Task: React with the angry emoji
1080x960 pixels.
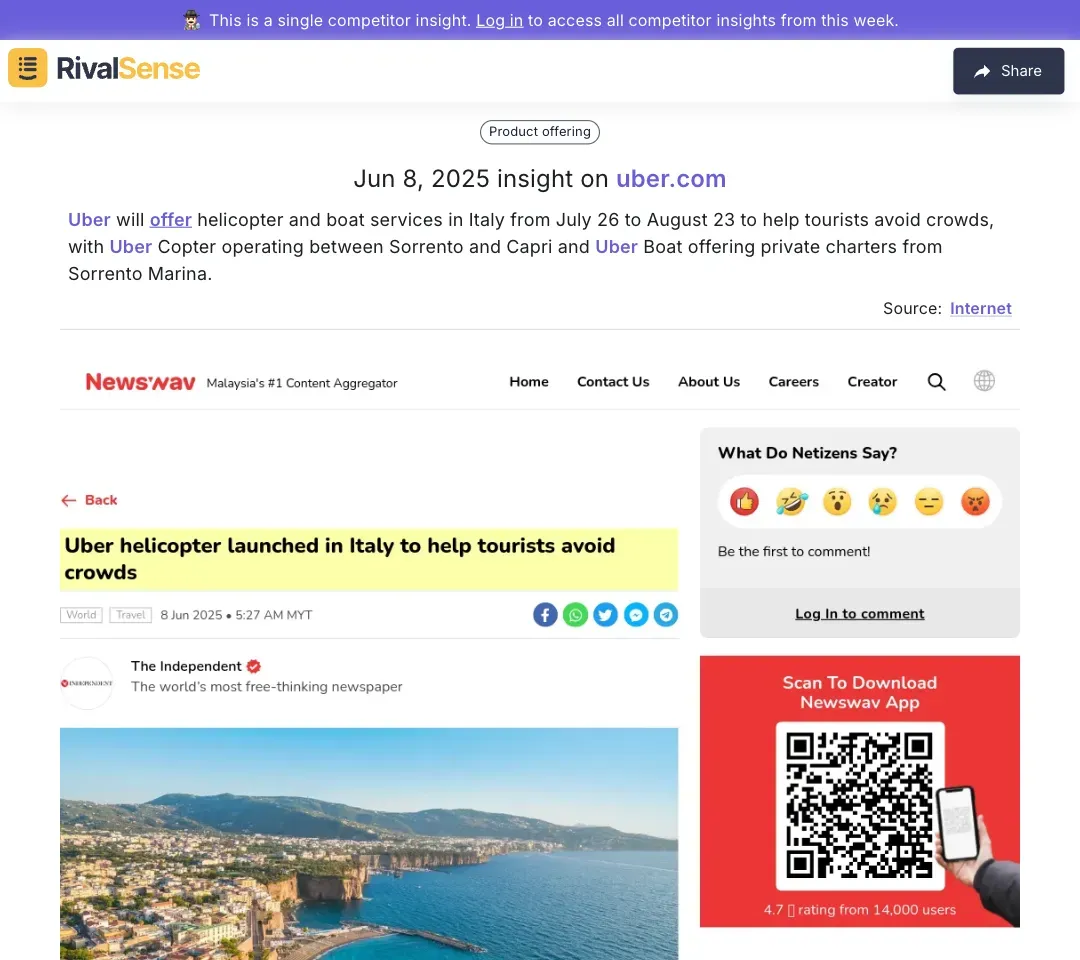Action: coord(975,501)
